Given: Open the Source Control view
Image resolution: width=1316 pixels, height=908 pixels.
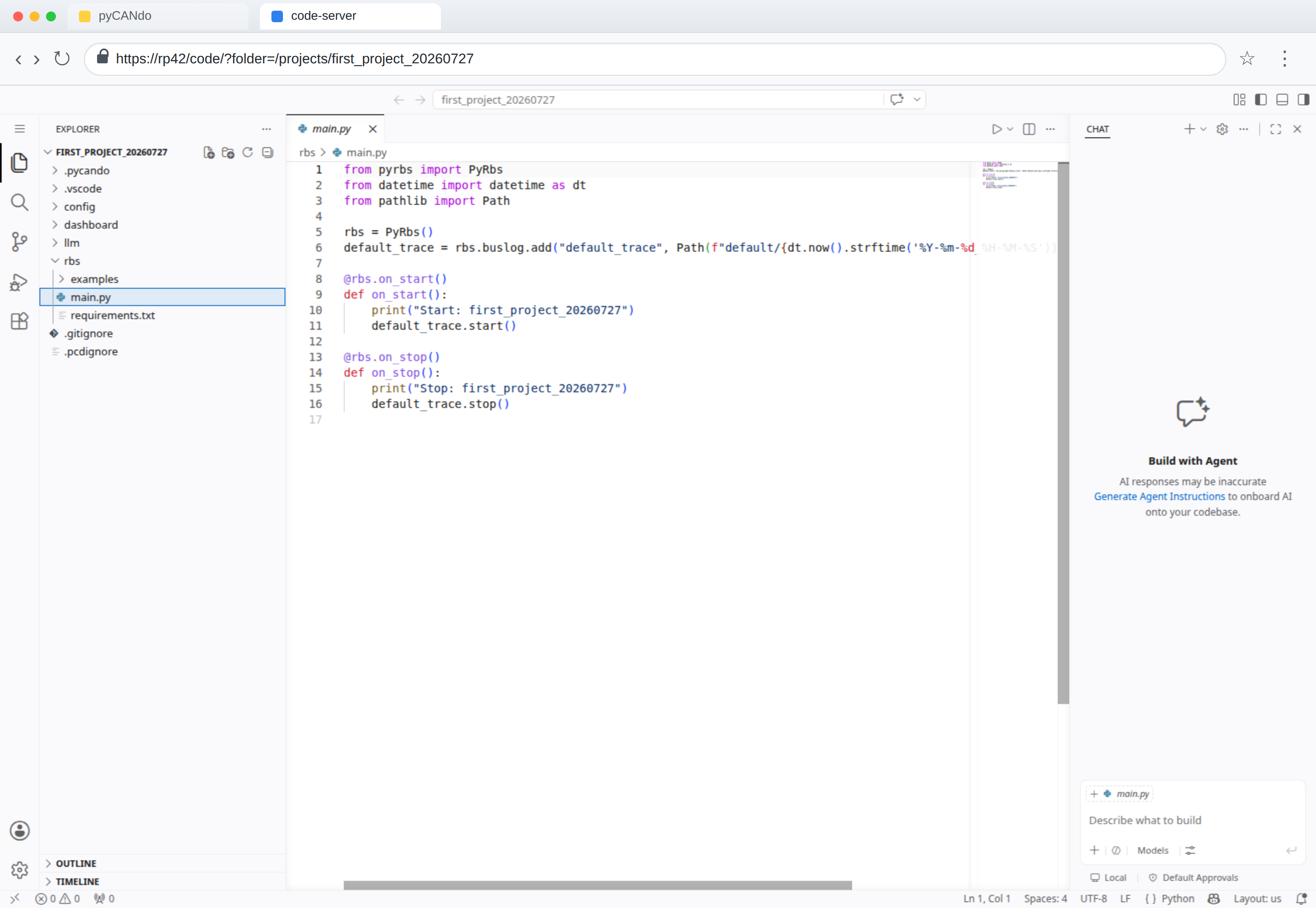Looking at the screenshot, I should 19,242.
